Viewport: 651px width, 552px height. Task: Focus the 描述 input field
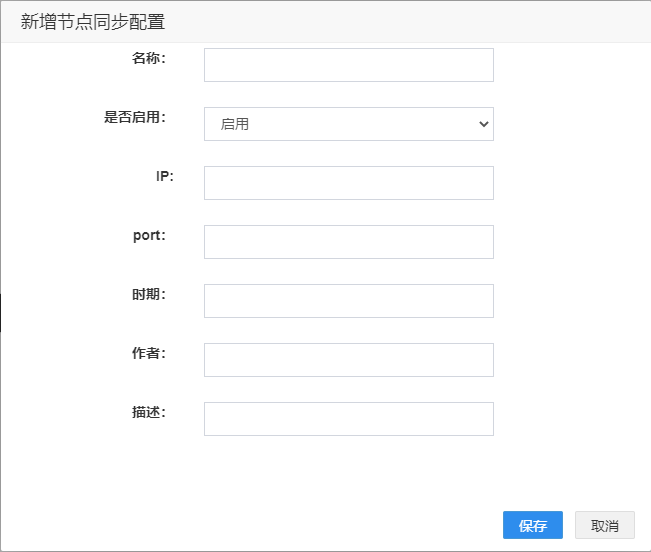pos(349,419)
